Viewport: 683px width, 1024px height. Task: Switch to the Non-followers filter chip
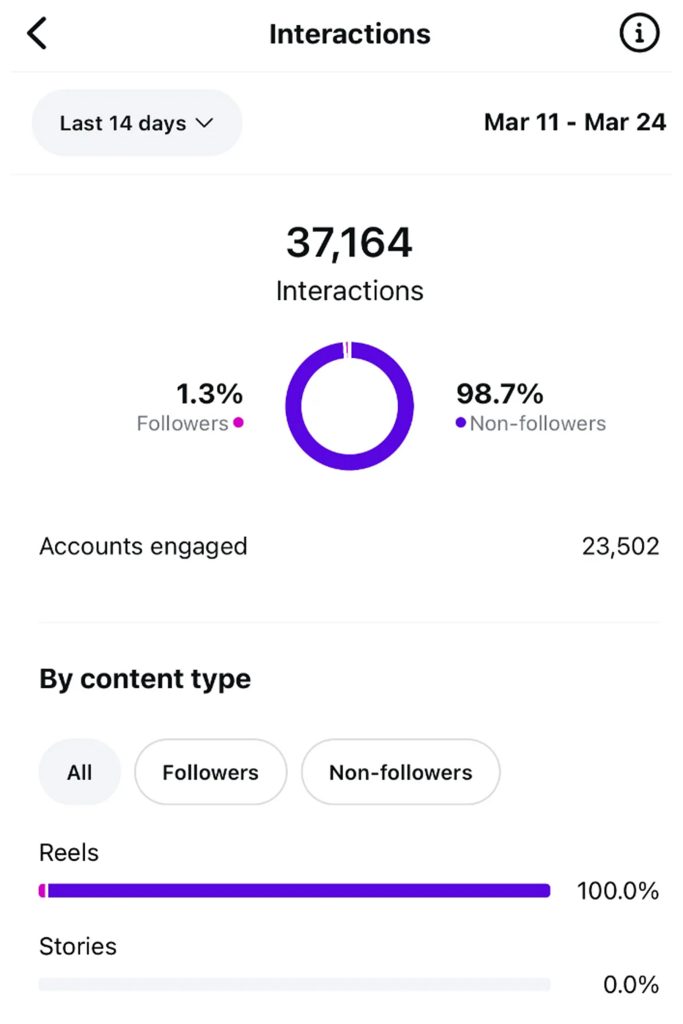[400, 772]
